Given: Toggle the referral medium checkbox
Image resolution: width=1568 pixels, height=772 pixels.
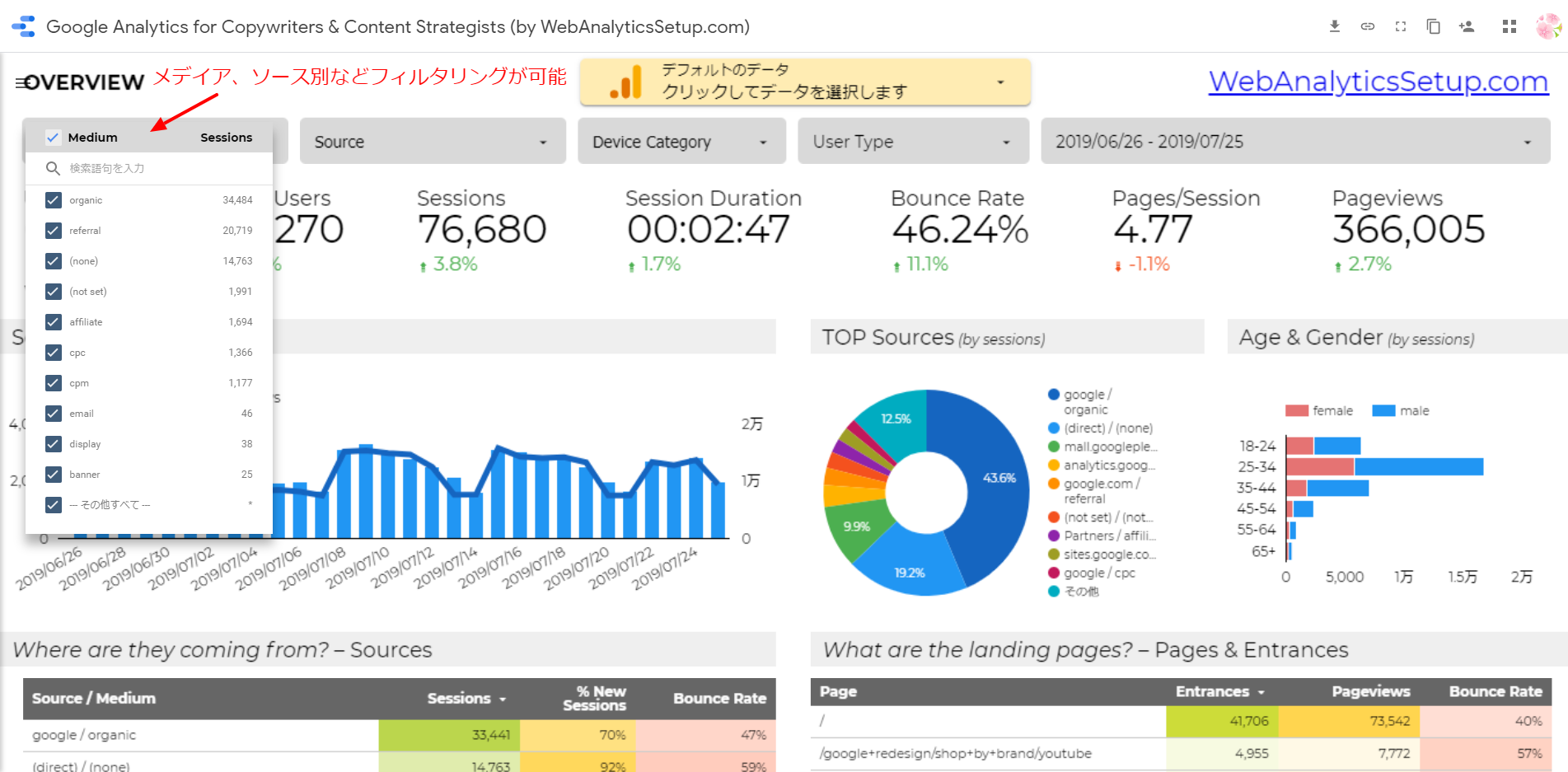Looking at the screenshot, I should [x=54, y=231].
